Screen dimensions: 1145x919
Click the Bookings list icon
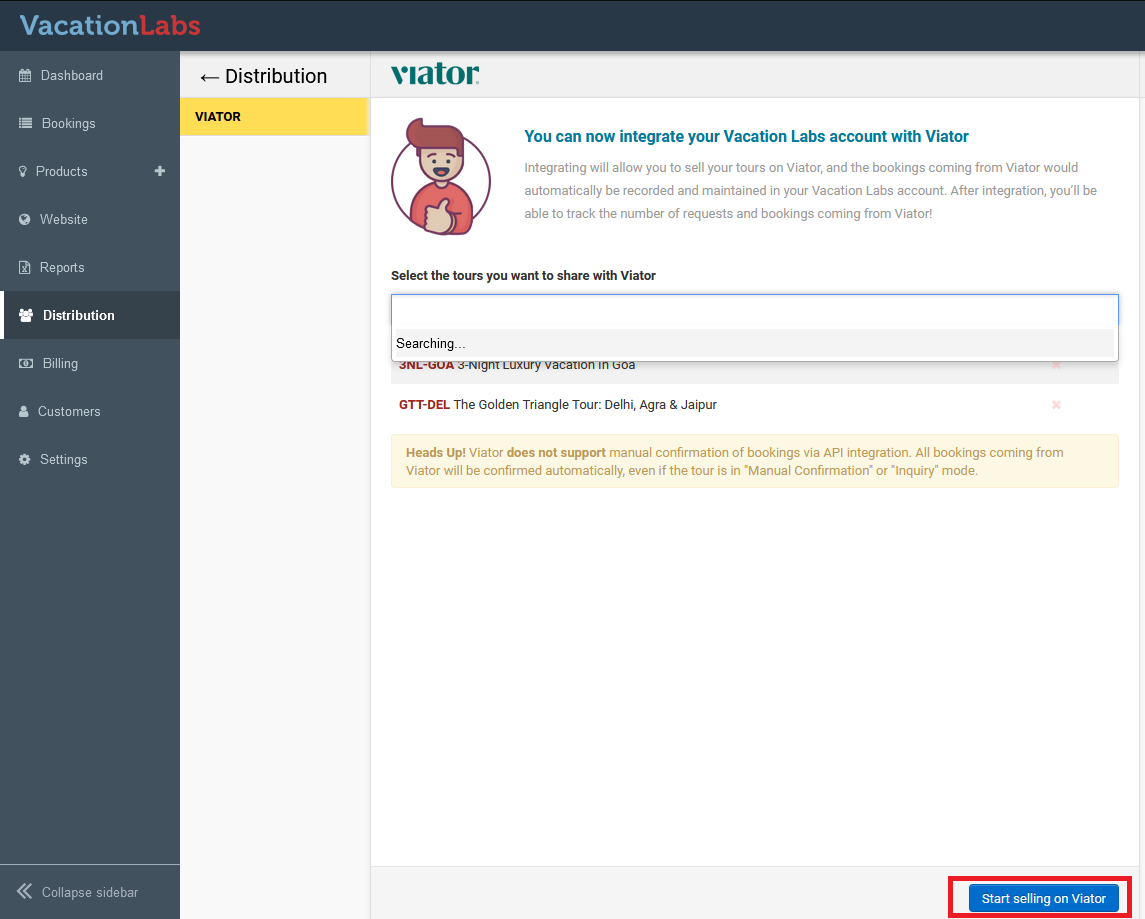25,124
